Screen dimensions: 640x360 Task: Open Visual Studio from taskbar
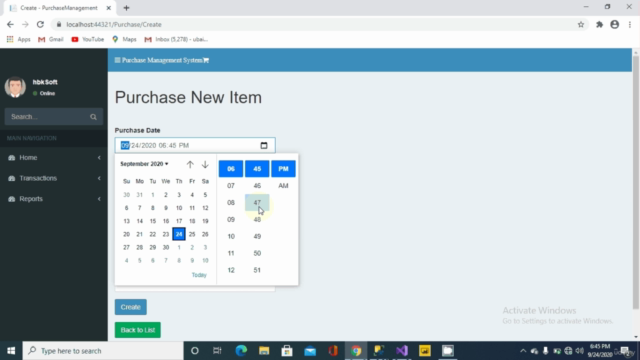point(402,351)
